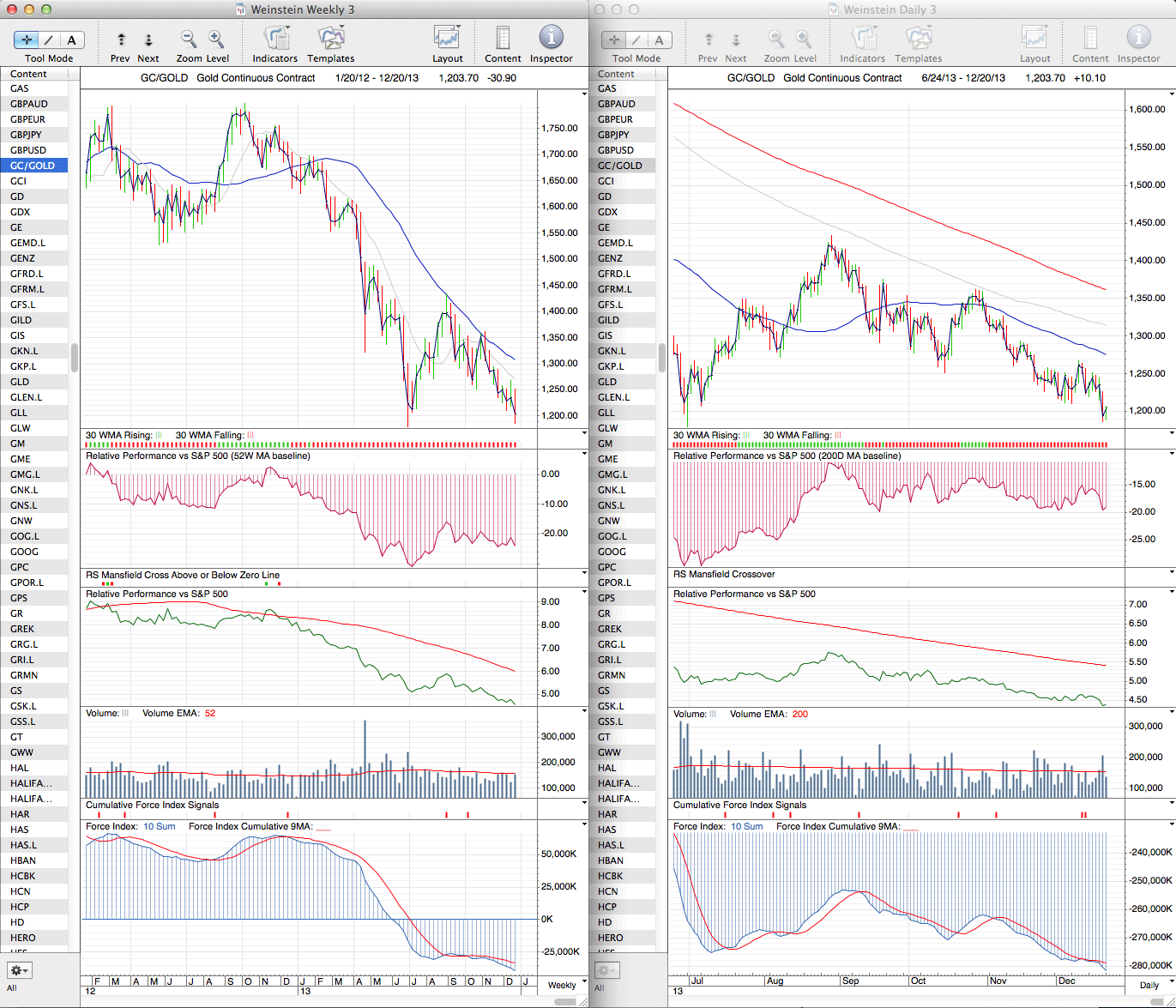Toggle the Content list from Weekly toolbar

pyautogui.click(x=503, y=39)
